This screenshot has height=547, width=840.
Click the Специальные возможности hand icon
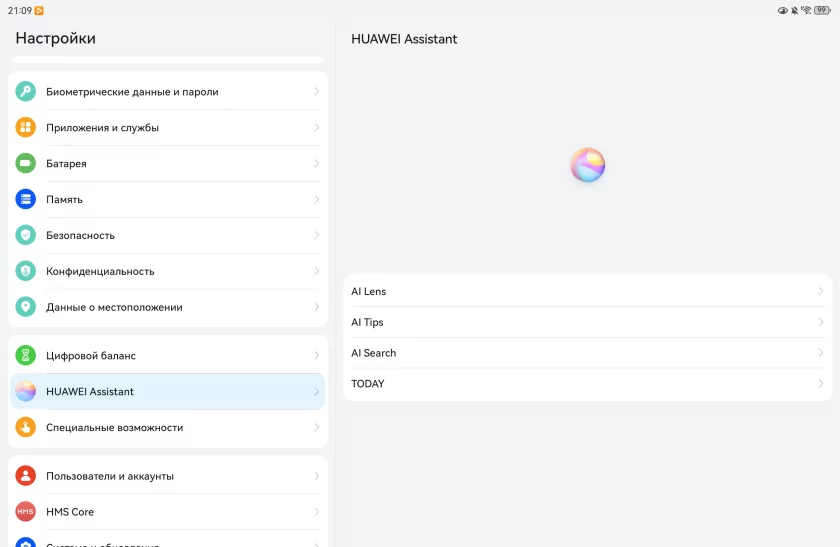pos(25,428)
